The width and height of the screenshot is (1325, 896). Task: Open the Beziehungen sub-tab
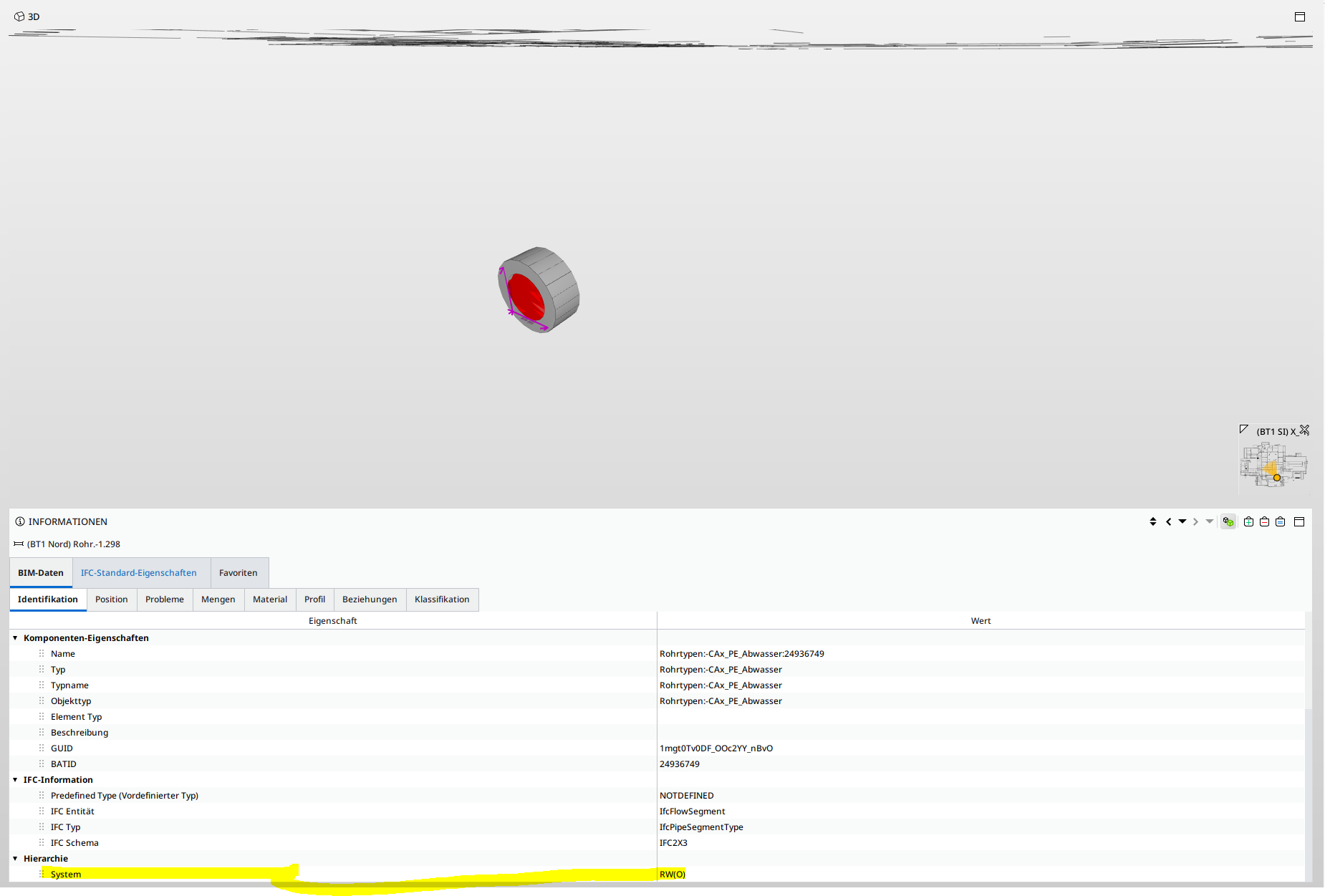370,599
